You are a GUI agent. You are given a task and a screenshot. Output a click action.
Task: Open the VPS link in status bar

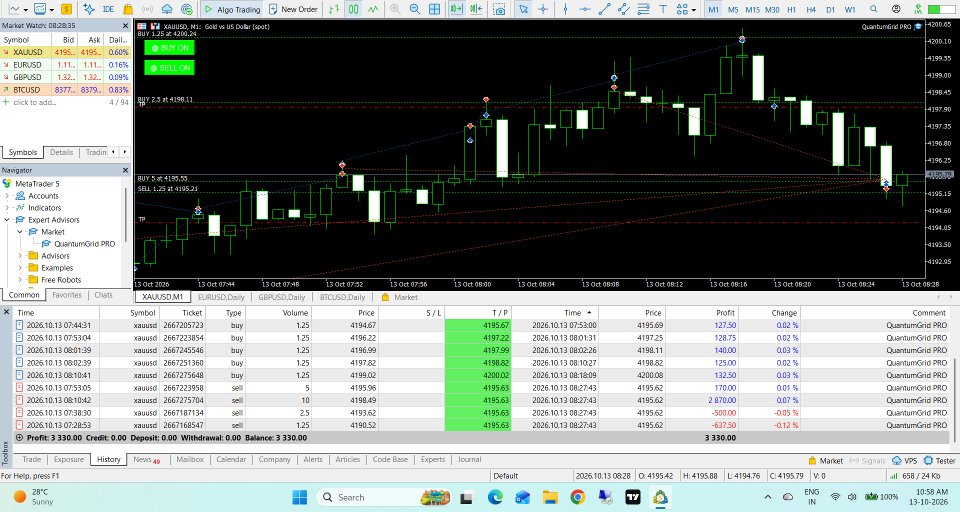905,461
